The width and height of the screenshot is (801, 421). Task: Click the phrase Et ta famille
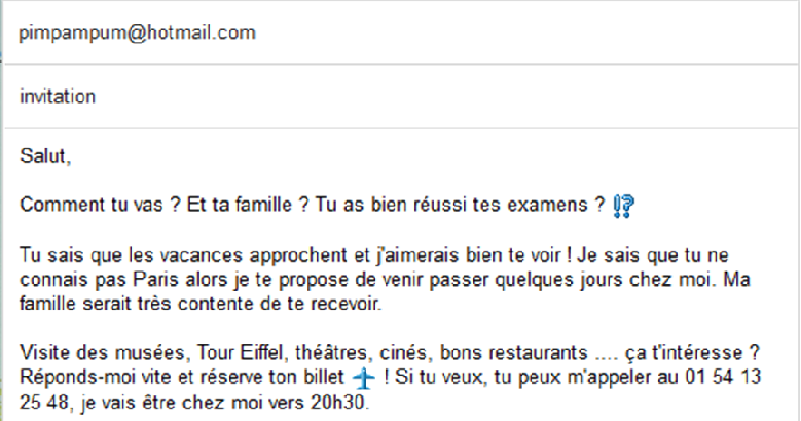240,205
